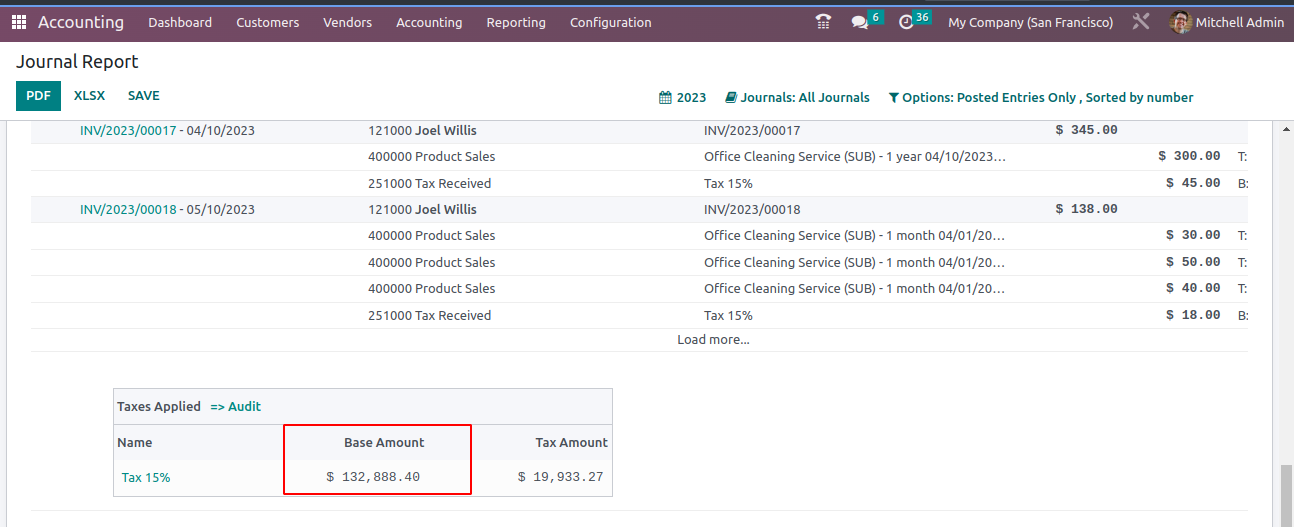This screenshot has height=527, width=1294.
Task: Open the Customers menu
Action: click(x=267, y=22)
